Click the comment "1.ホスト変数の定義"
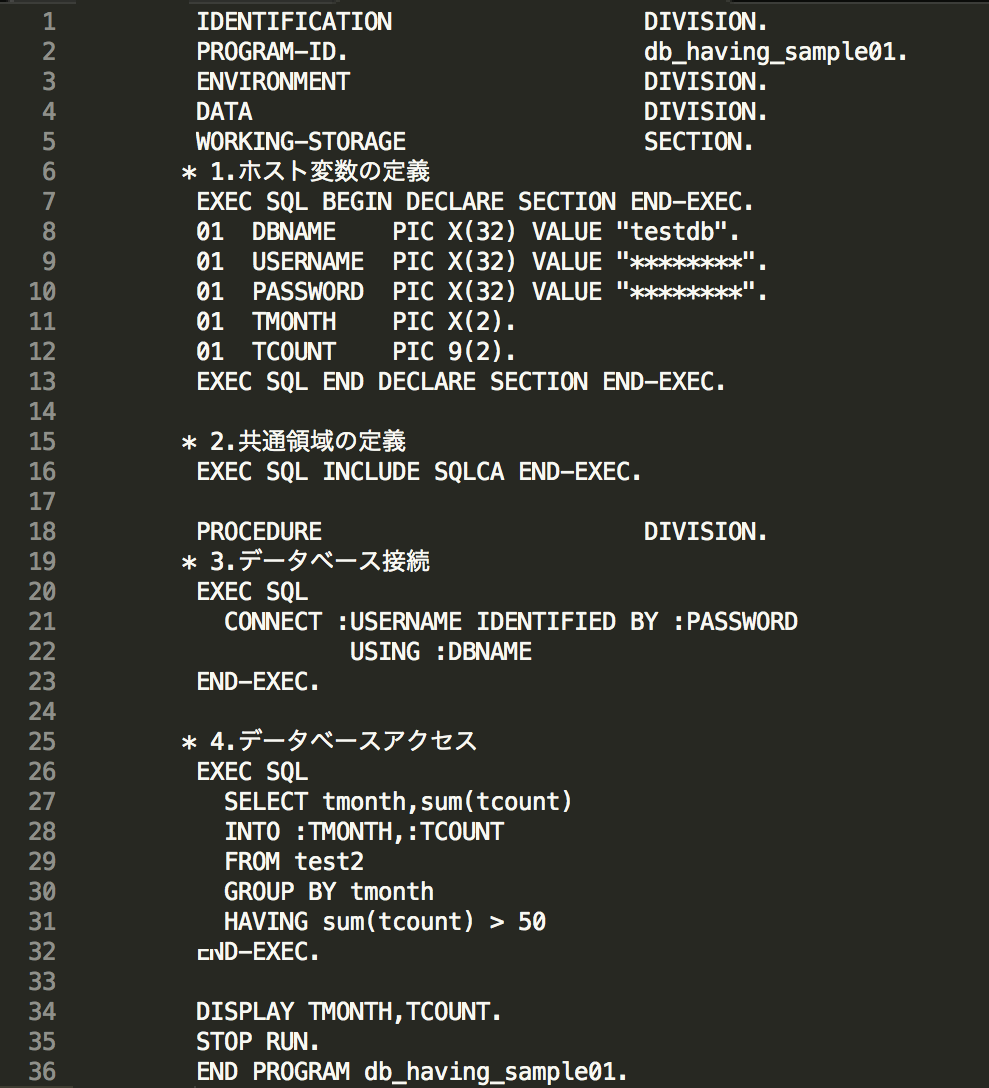This screenshot has width=989, height=1088. tap(320, 171)
